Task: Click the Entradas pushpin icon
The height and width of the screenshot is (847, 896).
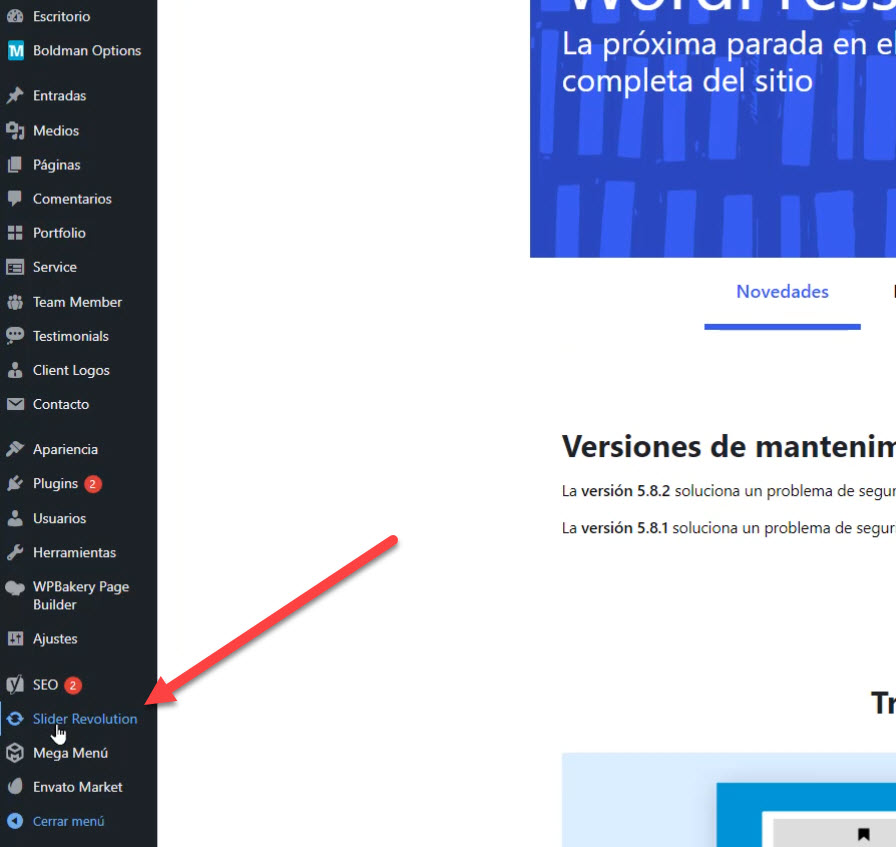Action: [15, 95]
